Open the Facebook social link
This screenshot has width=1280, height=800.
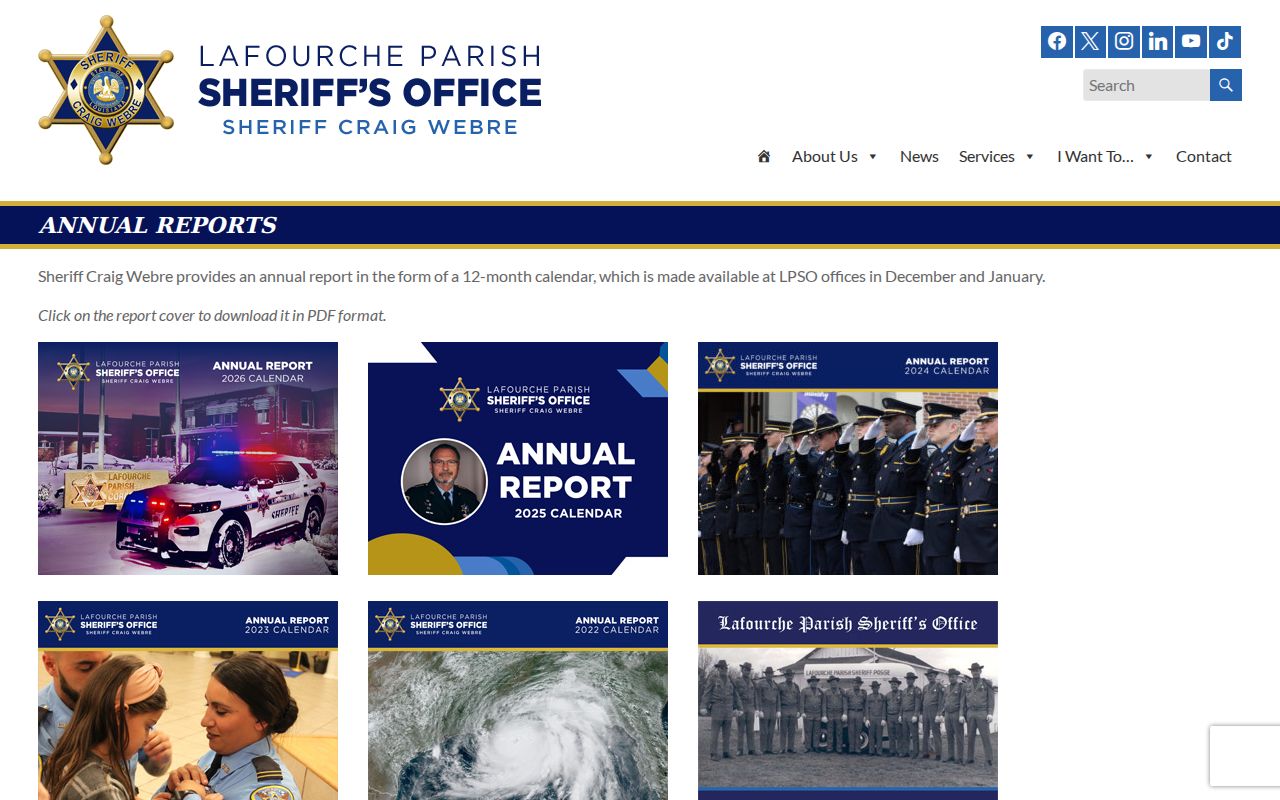(1057, 42)
